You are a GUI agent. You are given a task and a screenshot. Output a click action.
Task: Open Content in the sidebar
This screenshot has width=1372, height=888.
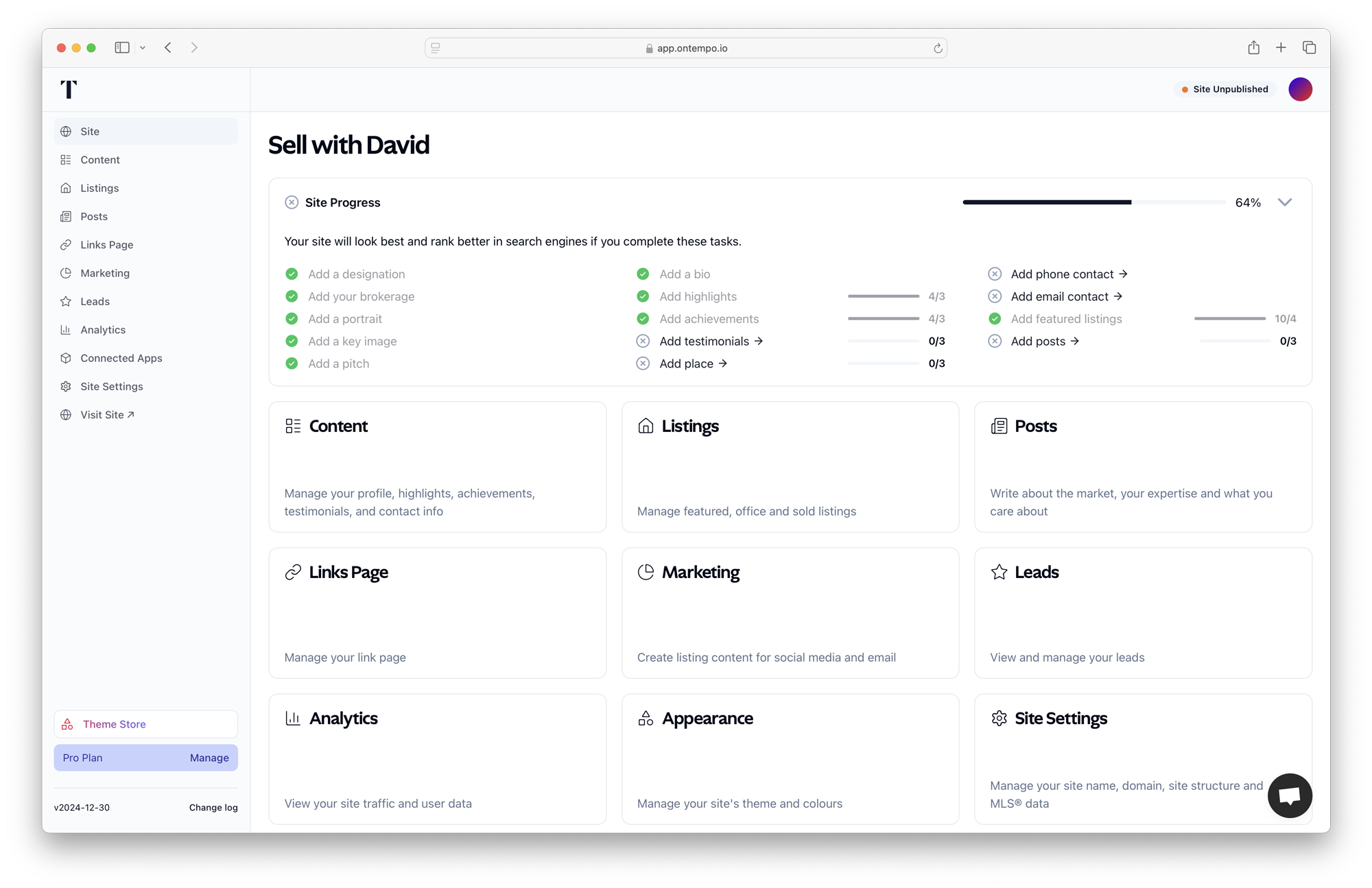click(x=145, y=160)
